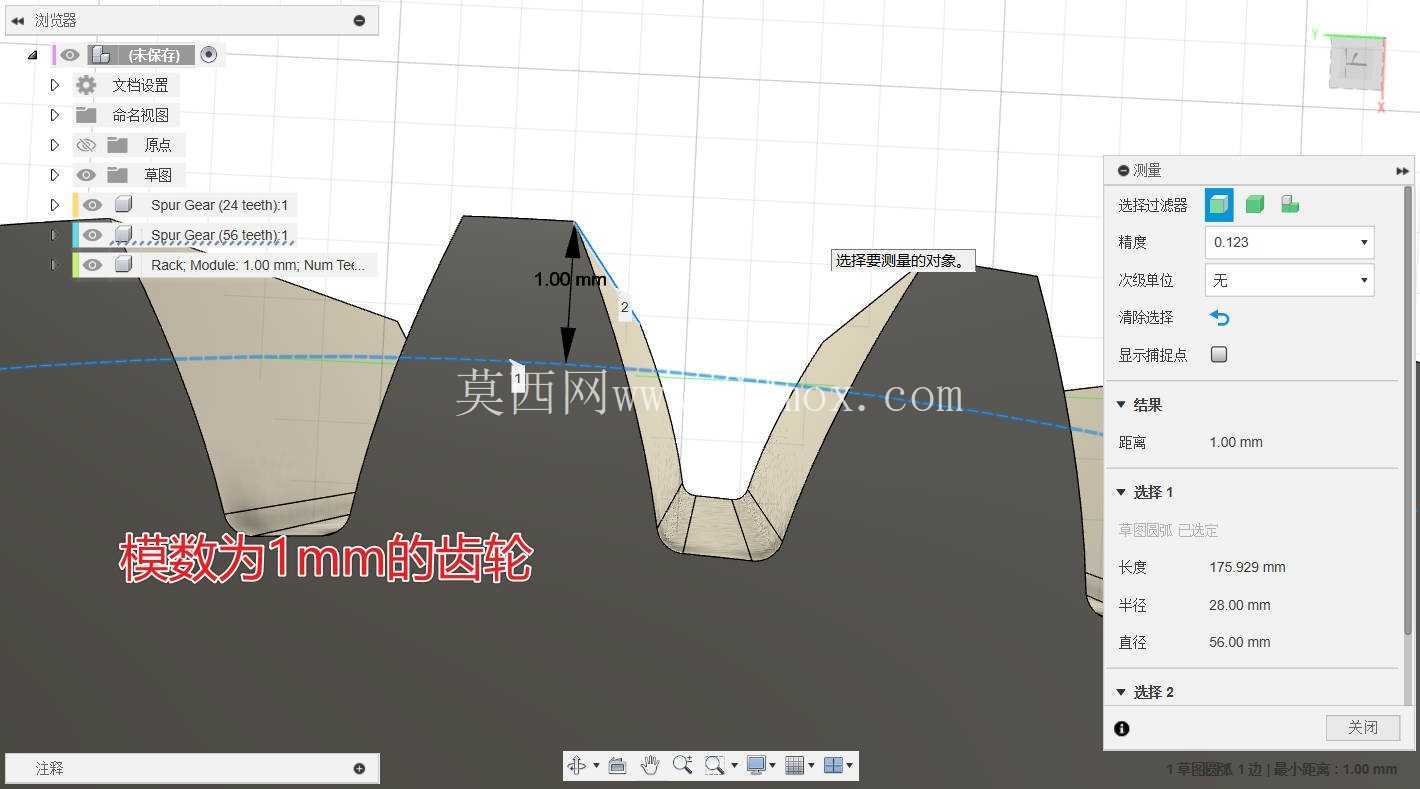Hide Spur Gear (24 teeth):1
Screen dimensions: 1420x789
point(92,205)
